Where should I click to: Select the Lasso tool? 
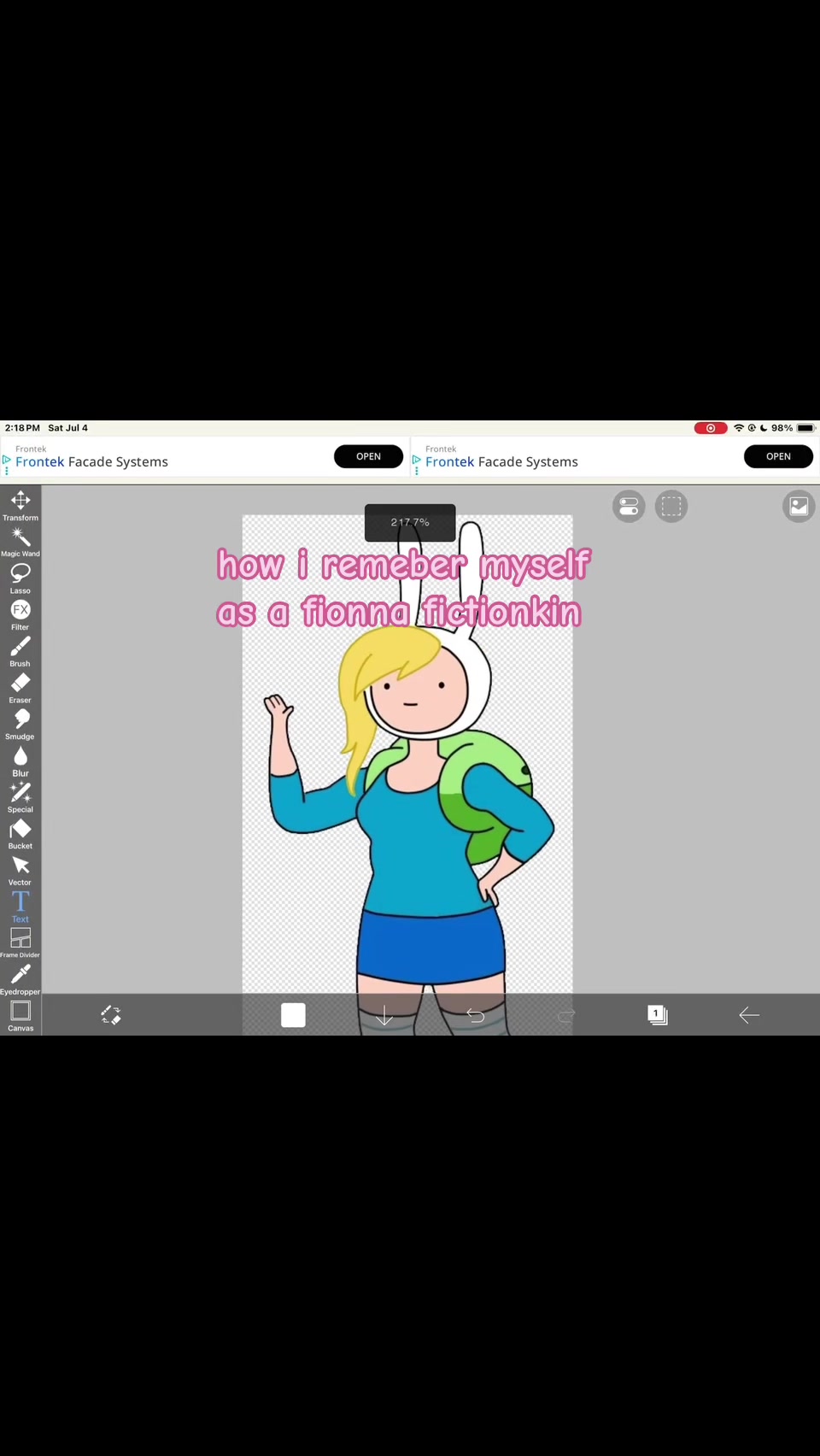(x=20, y=578)
